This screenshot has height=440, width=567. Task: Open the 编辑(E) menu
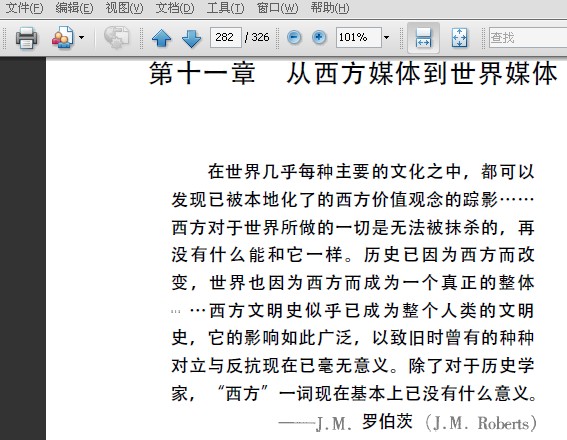coord(74,8)
